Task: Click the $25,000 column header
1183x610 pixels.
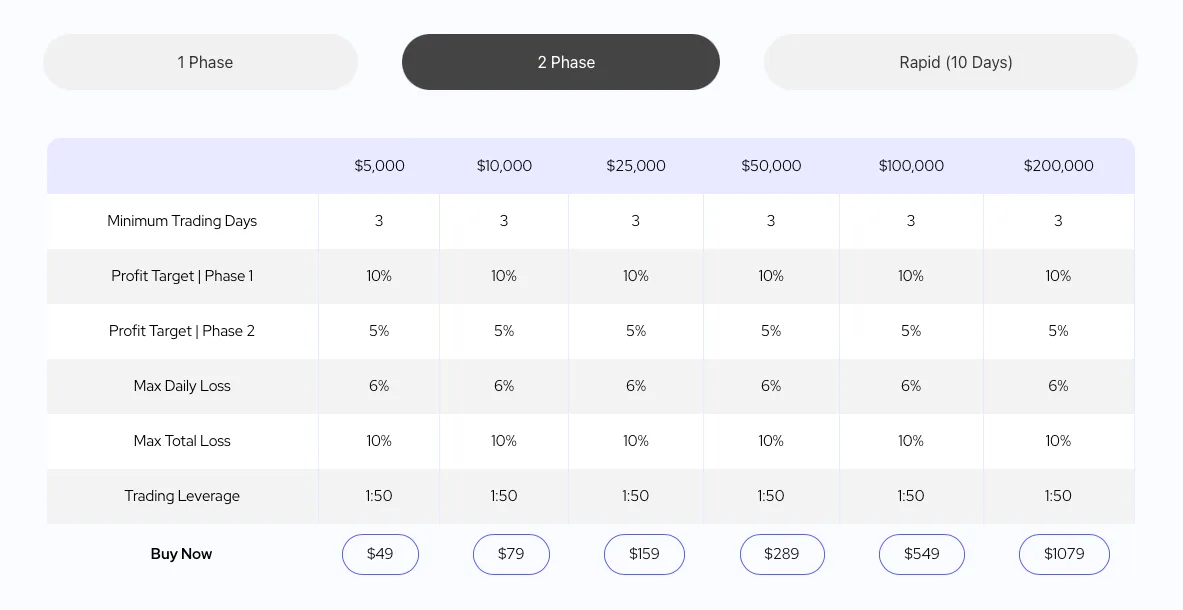Action: (x=636, y=166)
